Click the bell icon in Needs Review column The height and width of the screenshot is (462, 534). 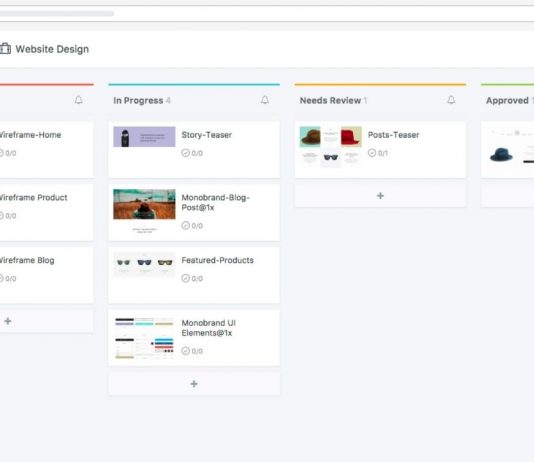[451, 100]
